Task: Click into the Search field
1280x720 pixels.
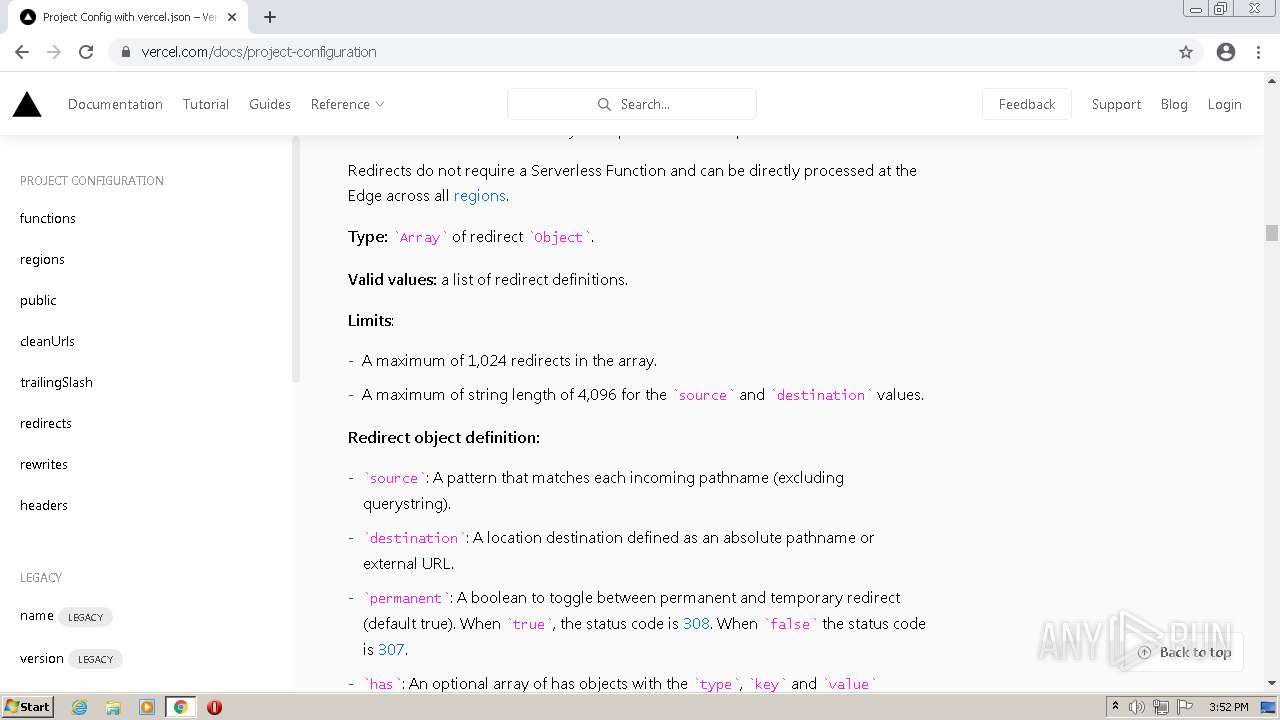Action: (632, 104)
